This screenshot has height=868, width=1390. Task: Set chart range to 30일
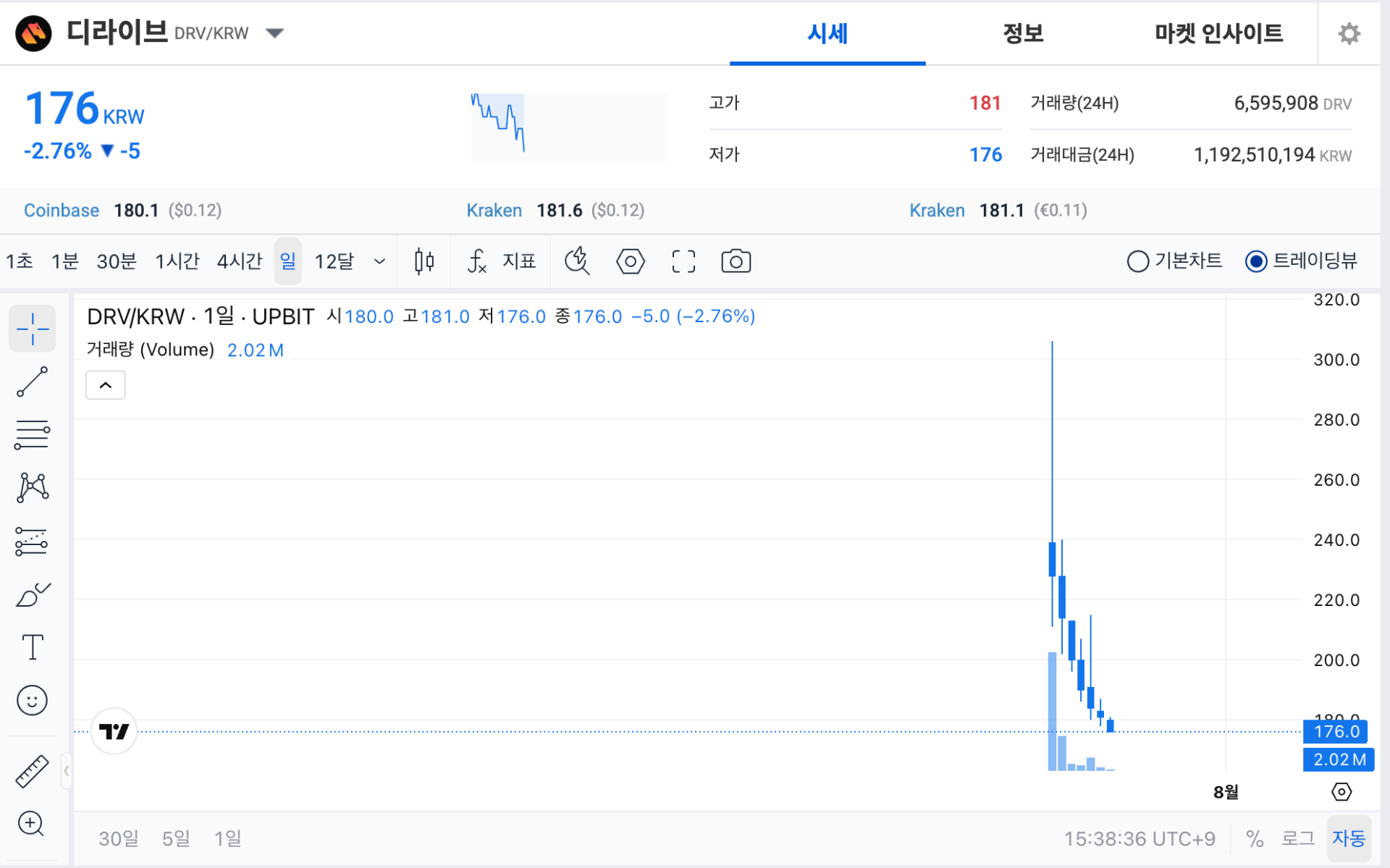(119, 838)
